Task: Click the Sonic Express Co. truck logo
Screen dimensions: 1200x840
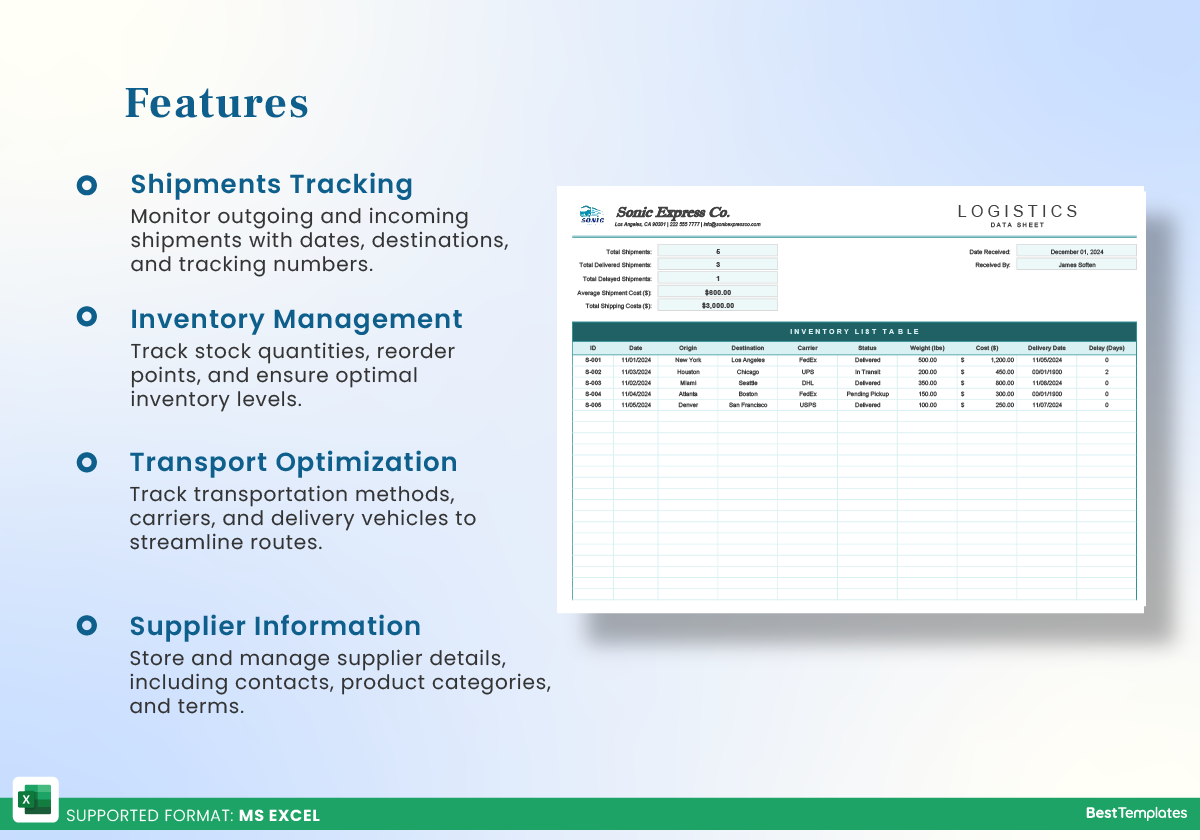Action: [592, 213]
